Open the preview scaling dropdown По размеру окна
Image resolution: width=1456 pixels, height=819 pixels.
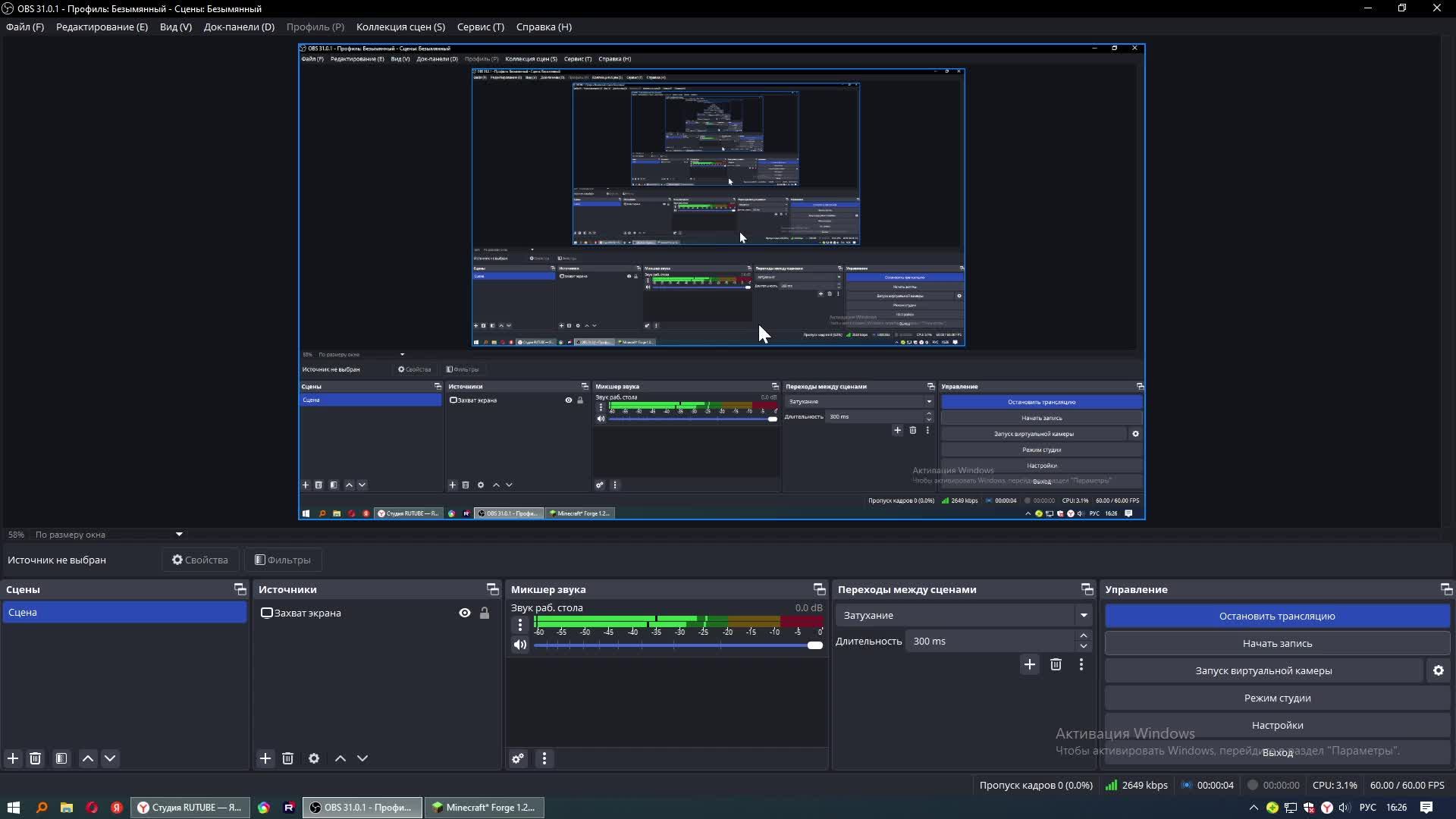[x=108, y=535]
